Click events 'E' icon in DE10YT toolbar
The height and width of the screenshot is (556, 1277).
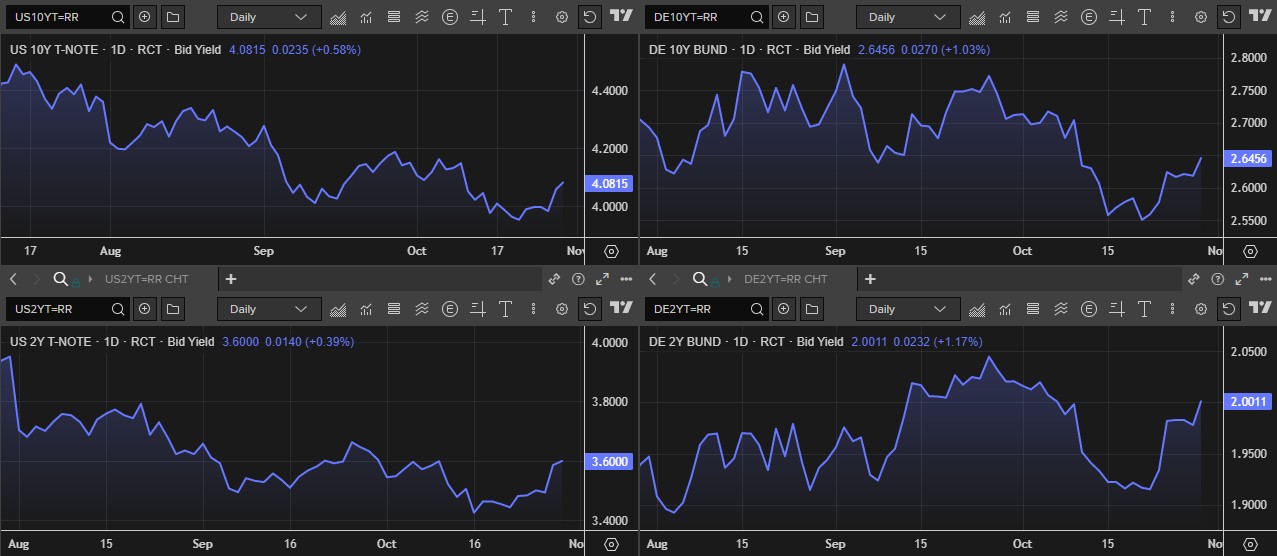(x=1089, y=17)
